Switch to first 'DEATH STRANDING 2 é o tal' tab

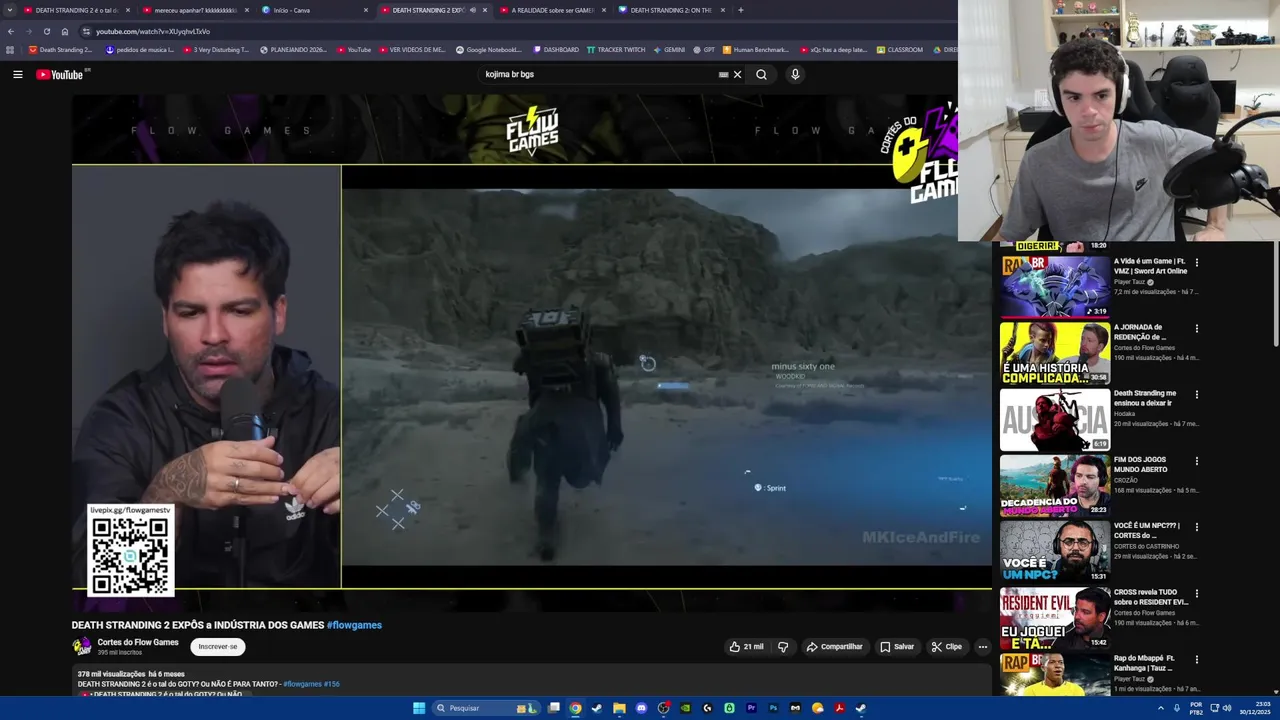[x=76, y=10]
